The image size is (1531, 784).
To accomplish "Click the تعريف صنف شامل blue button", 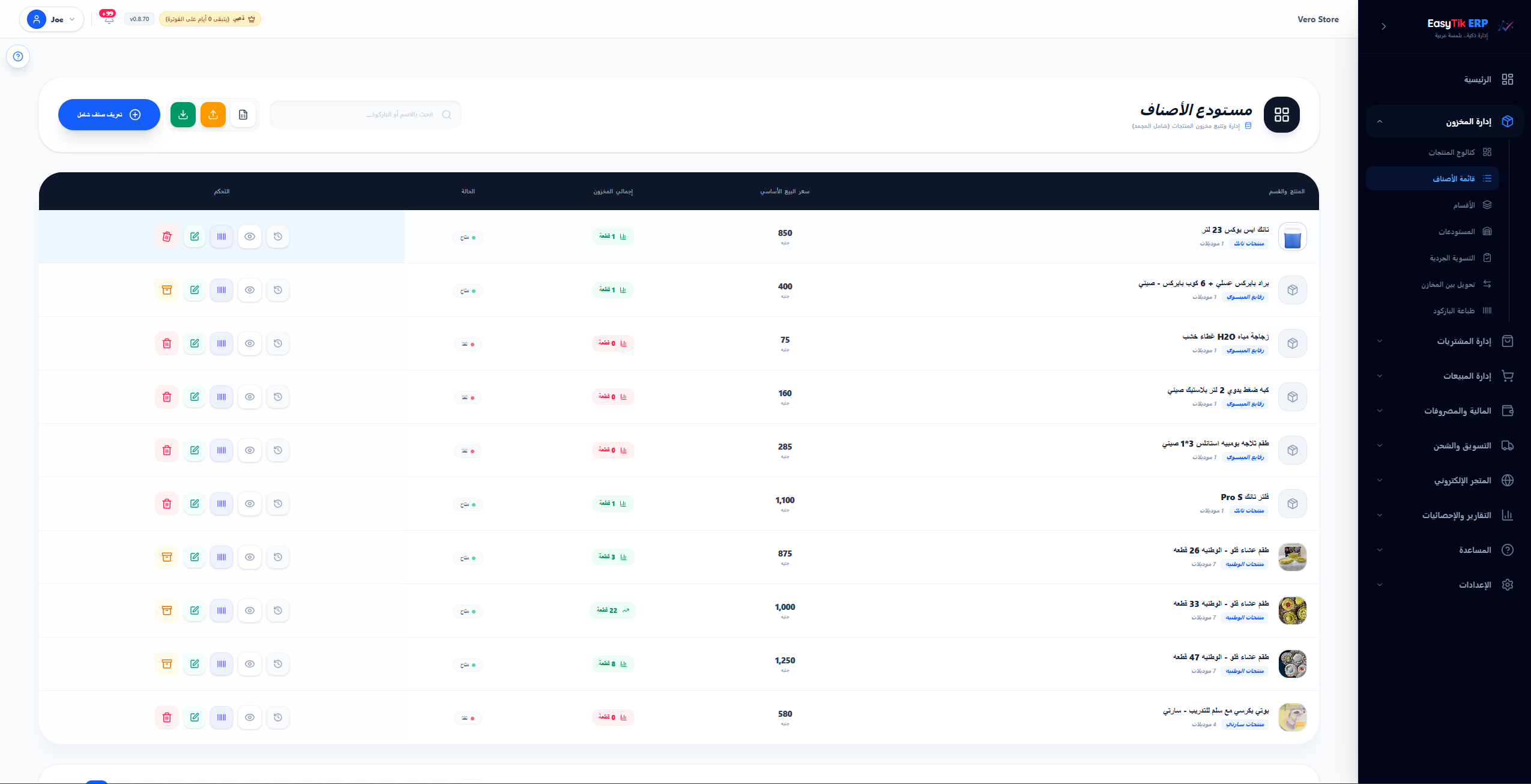I will click(109, 115).
